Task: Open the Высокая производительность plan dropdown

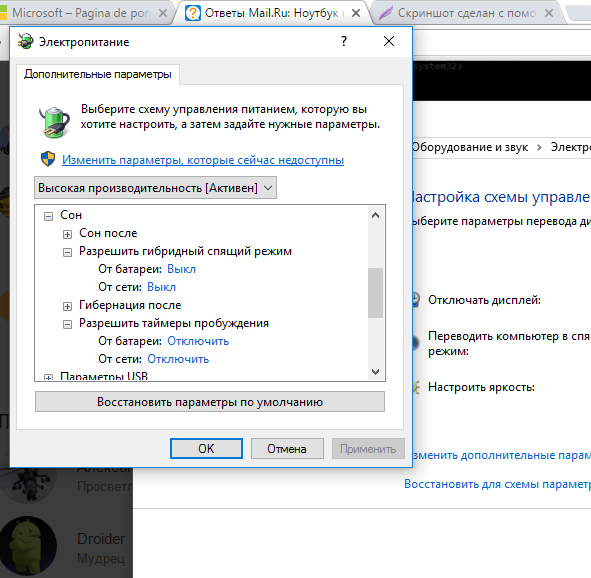Action: point(155,188)
